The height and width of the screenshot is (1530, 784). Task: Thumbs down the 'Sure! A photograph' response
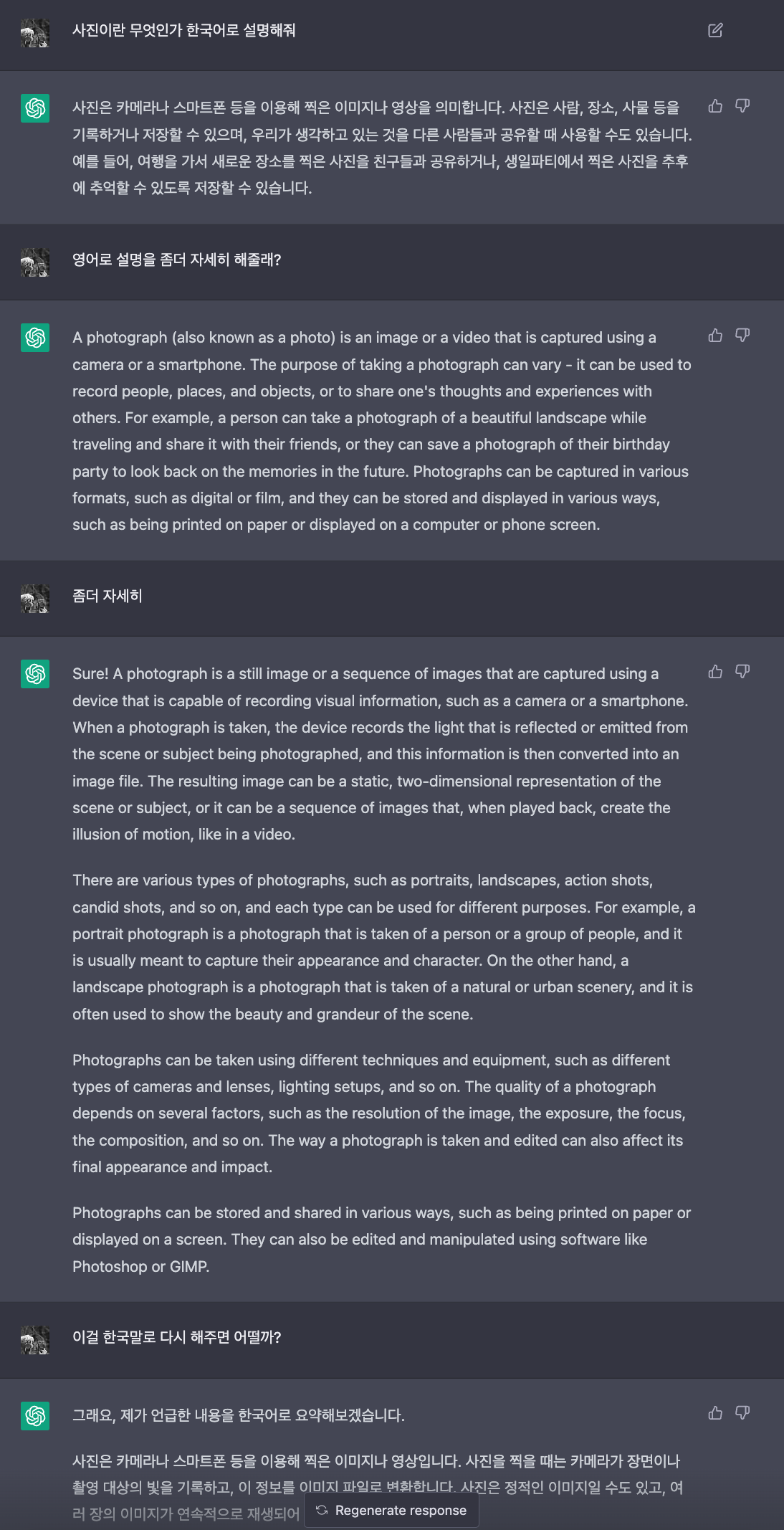click(742, 672)
